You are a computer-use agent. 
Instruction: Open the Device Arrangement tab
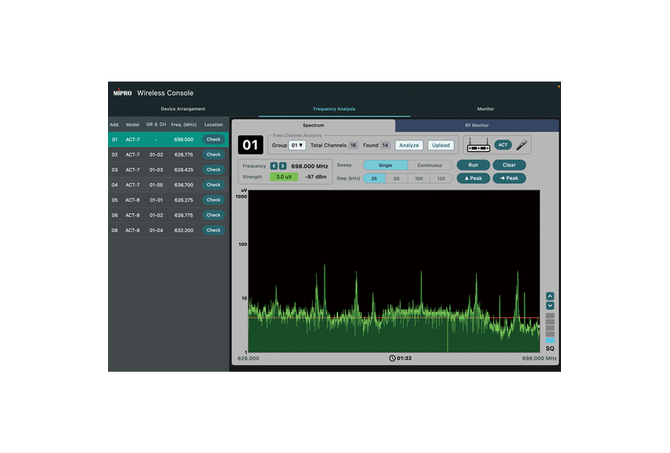click(x=182, y=108)
